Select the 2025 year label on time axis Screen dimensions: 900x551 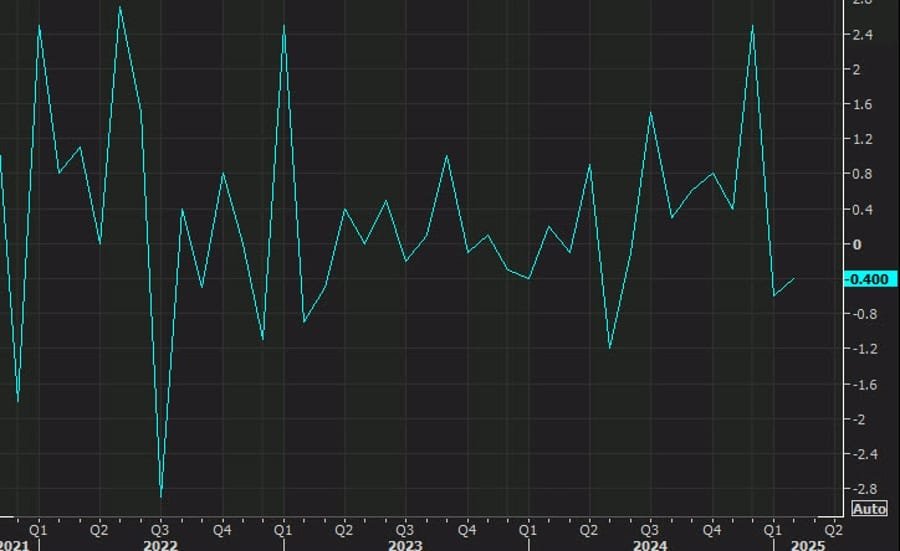pos(807,545)
